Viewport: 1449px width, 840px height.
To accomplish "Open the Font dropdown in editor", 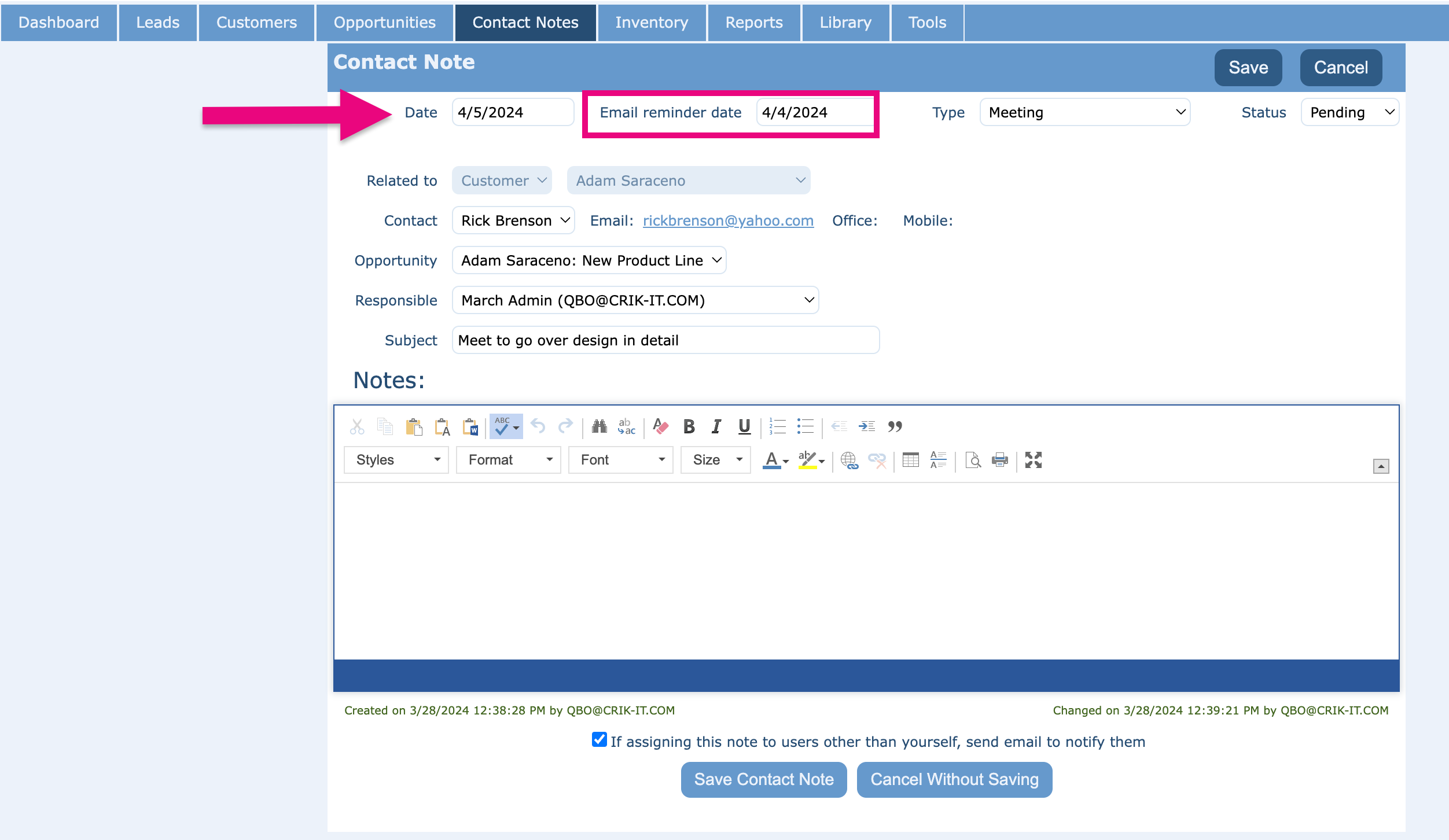I will tap(620, 460).
